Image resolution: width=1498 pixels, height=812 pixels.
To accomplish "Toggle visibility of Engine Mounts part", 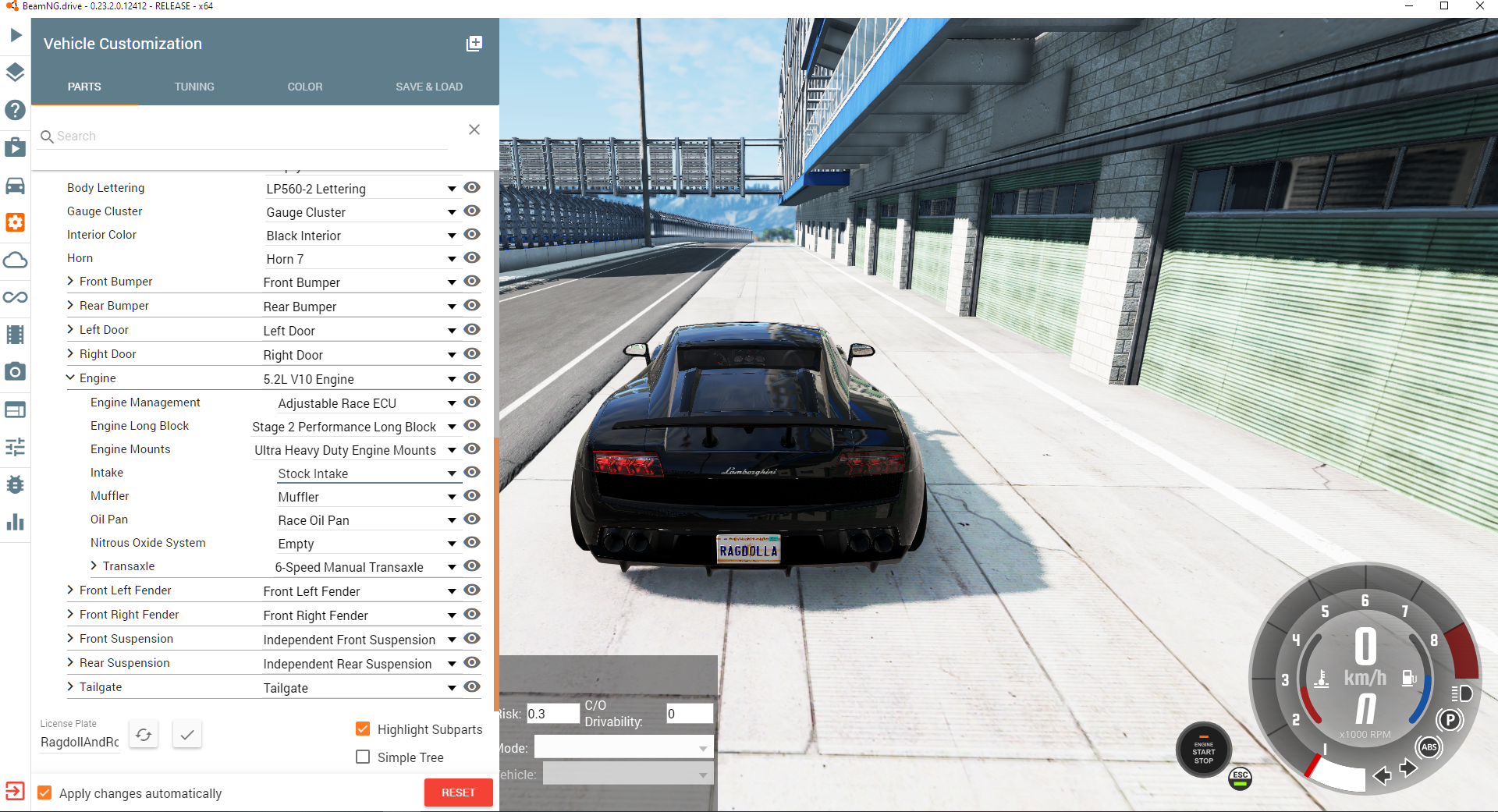I will coord(472,449).
